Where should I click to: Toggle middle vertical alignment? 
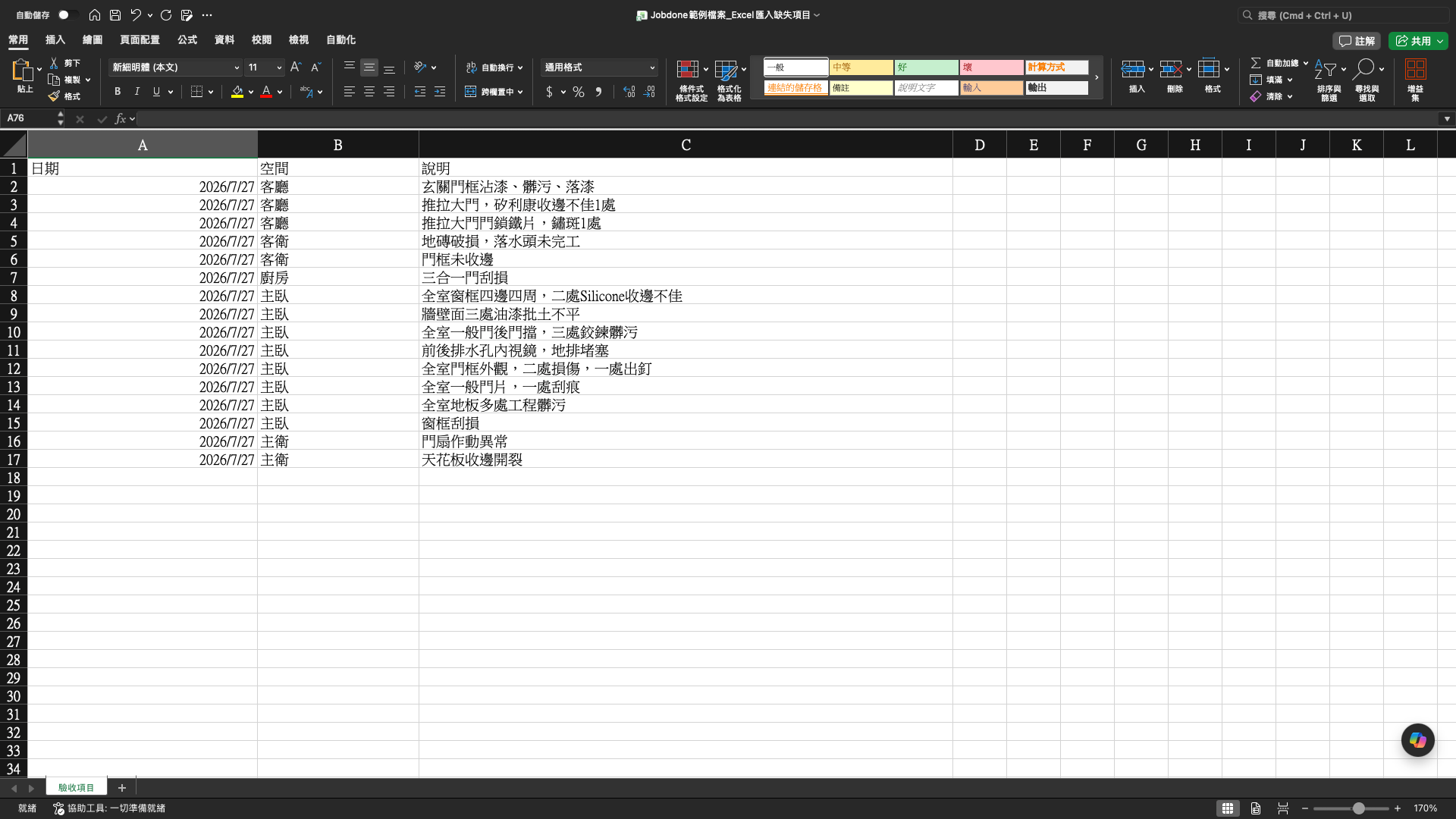(x=369, y=67)
